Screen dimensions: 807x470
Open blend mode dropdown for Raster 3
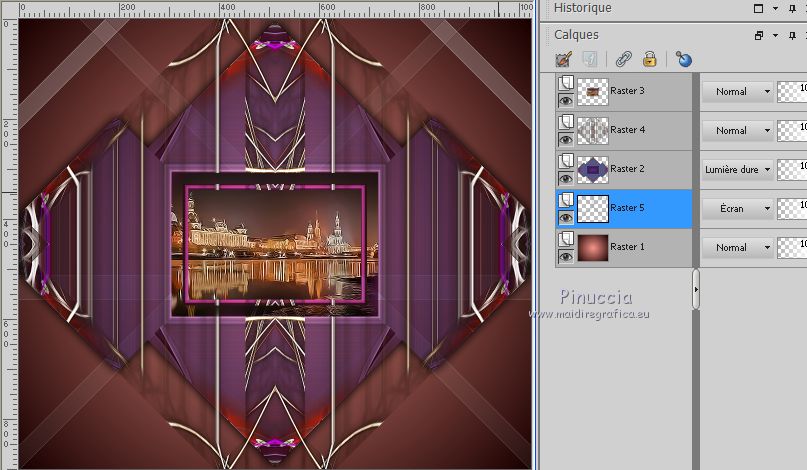click(x=738, y=91)
